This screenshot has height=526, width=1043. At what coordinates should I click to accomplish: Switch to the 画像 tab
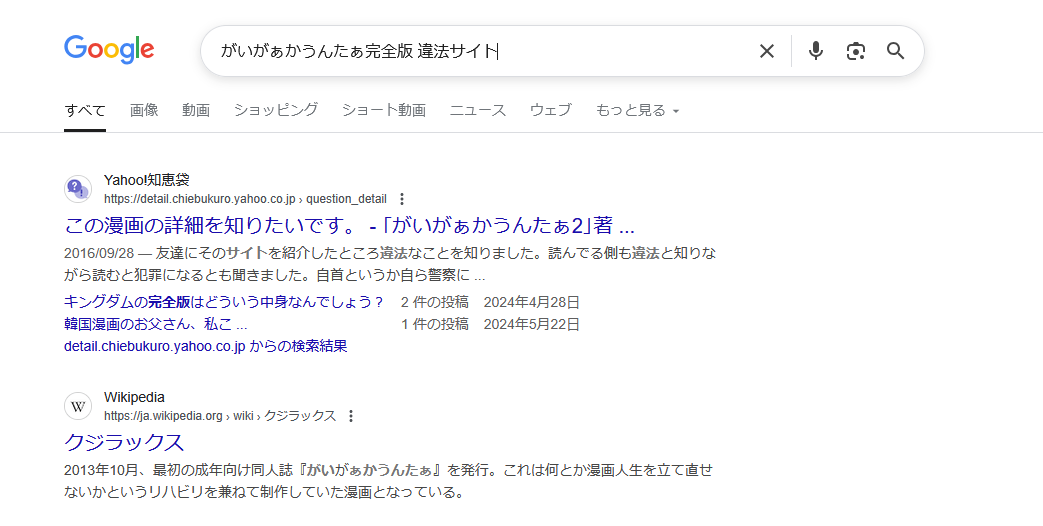click(x=144, y=110)
